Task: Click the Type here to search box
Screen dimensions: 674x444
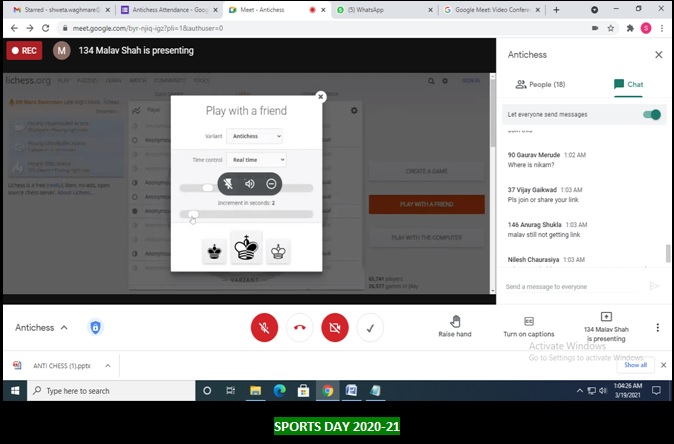Action: (x=111, y=391)
